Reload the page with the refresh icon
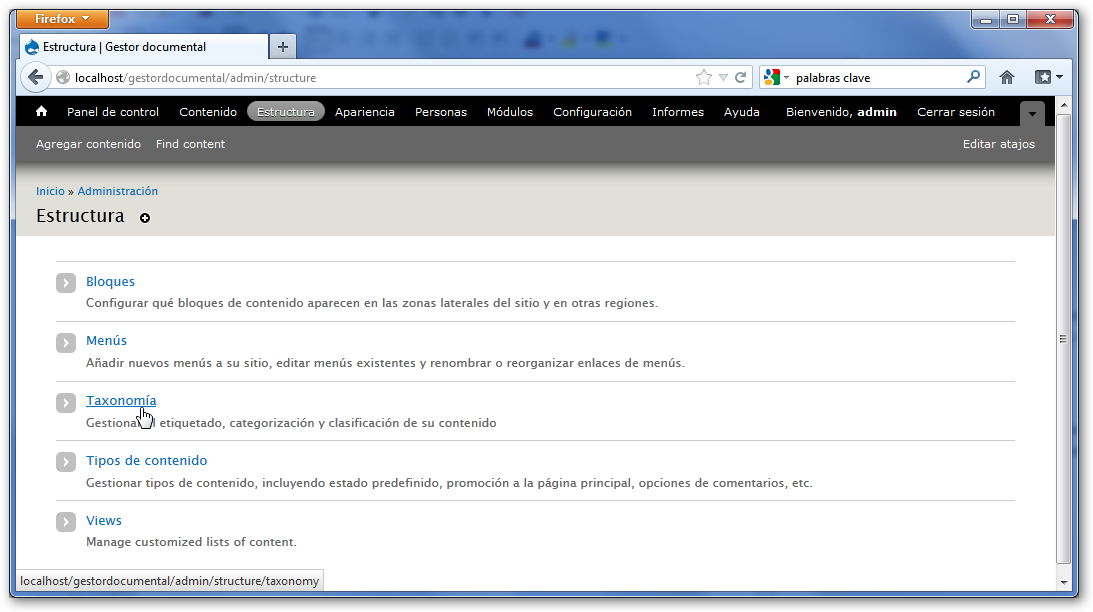Screen dimensions: 1093x612 point(742,77)
